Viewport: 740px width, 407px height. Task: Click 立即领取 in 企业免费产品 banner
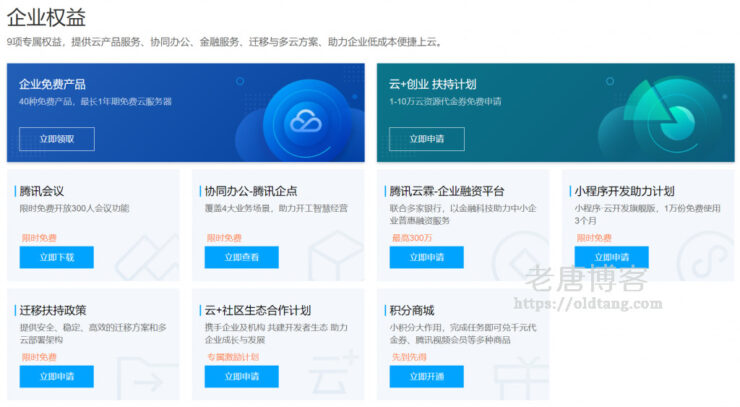[57, 139]
